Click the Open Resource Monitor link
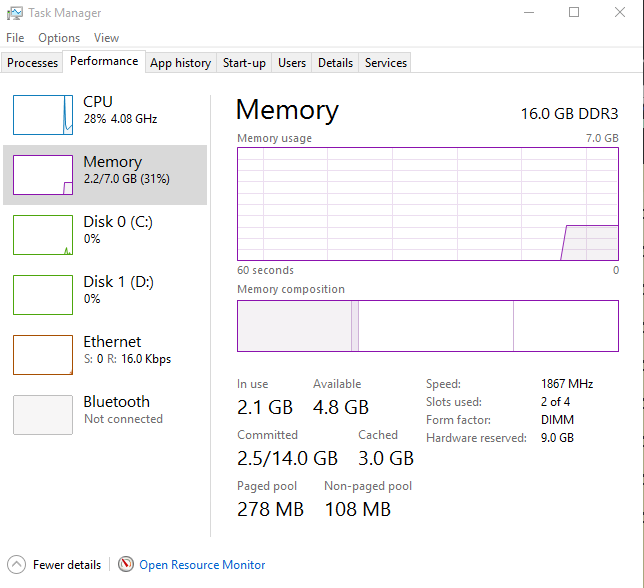 pyautogui.click(x=202, y=565)
